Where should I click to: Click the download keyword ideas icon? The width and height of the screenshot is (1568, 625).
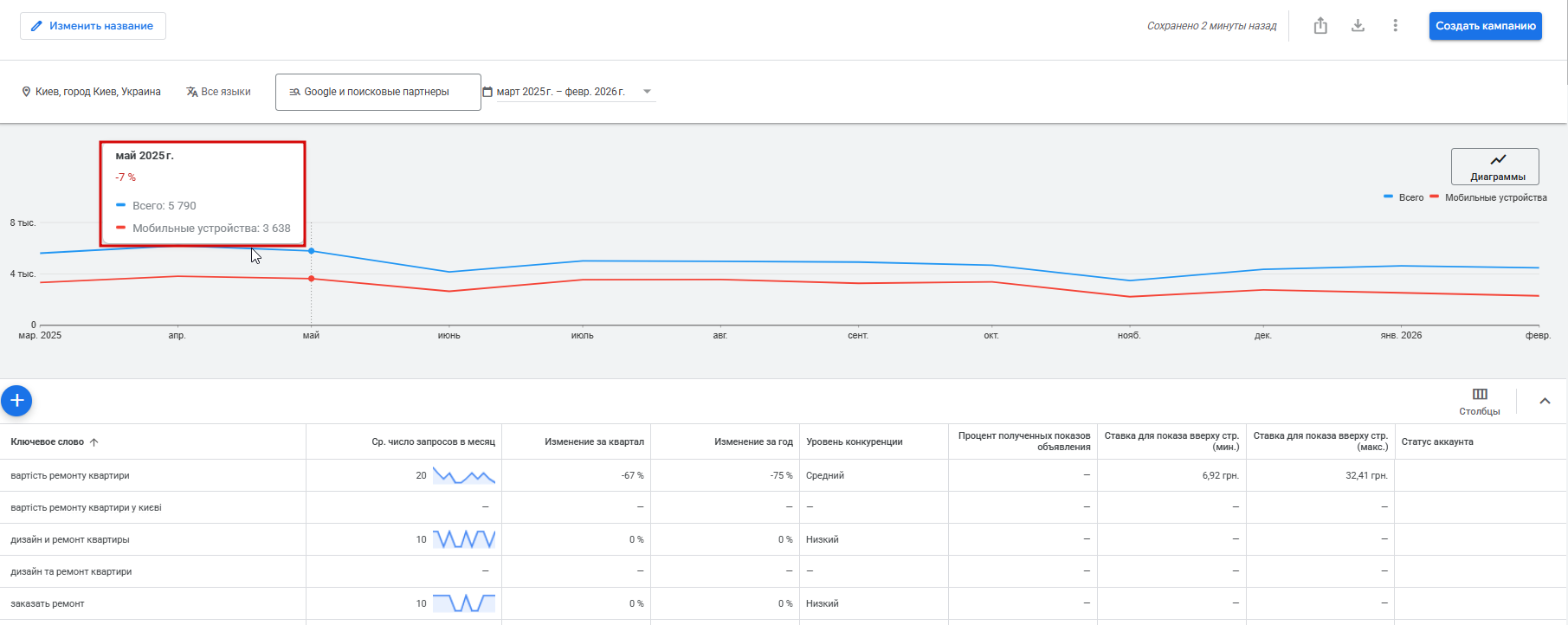(x=1358, y=26)
